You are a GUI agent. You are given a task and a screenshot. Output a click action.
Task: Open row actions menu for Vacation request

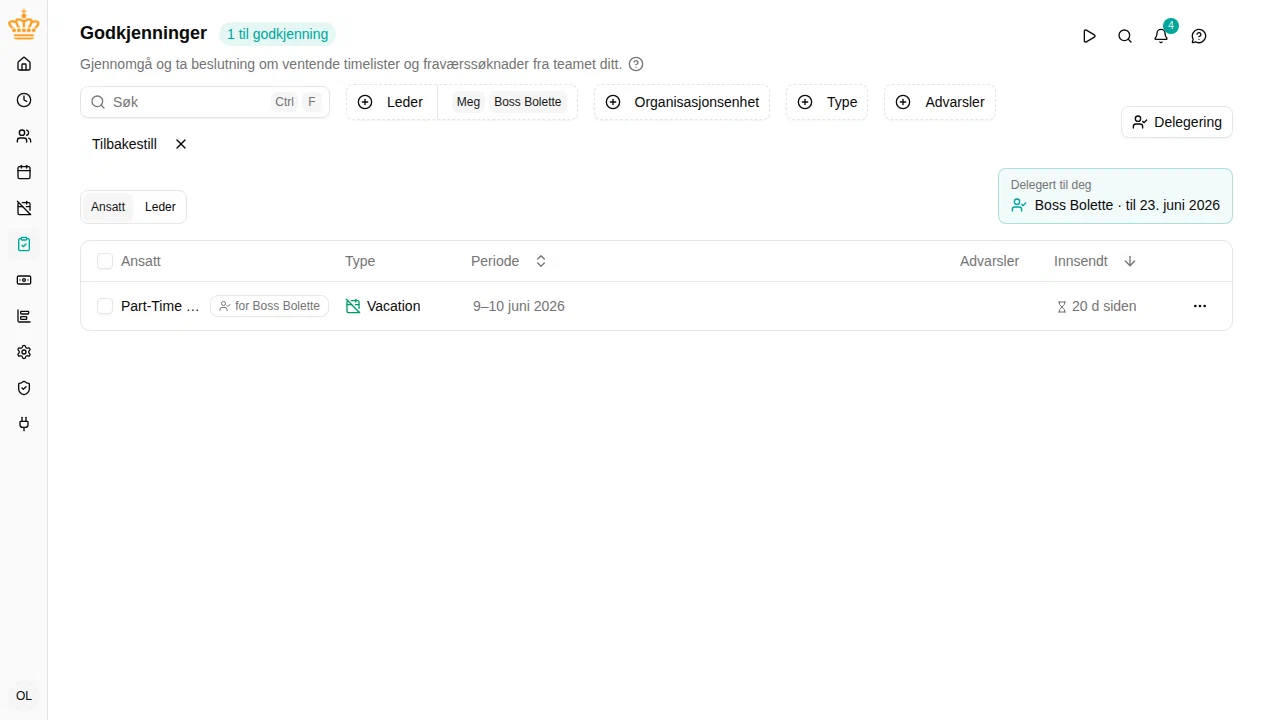pos(1200,306)
